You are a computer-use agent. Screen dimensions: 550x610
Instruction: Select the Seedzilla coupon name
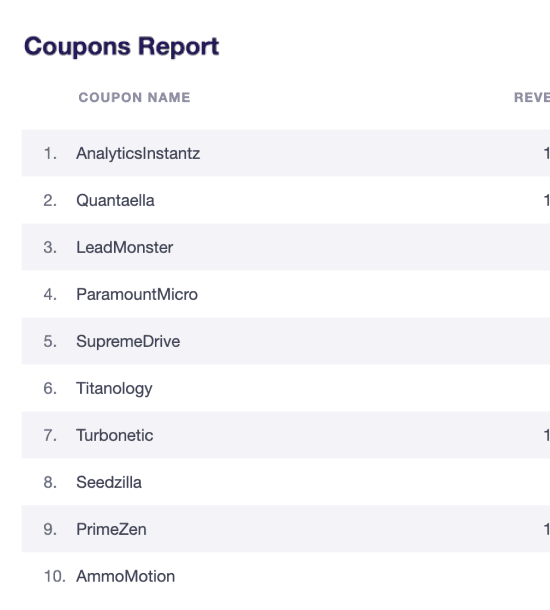[x=109, y=482]
